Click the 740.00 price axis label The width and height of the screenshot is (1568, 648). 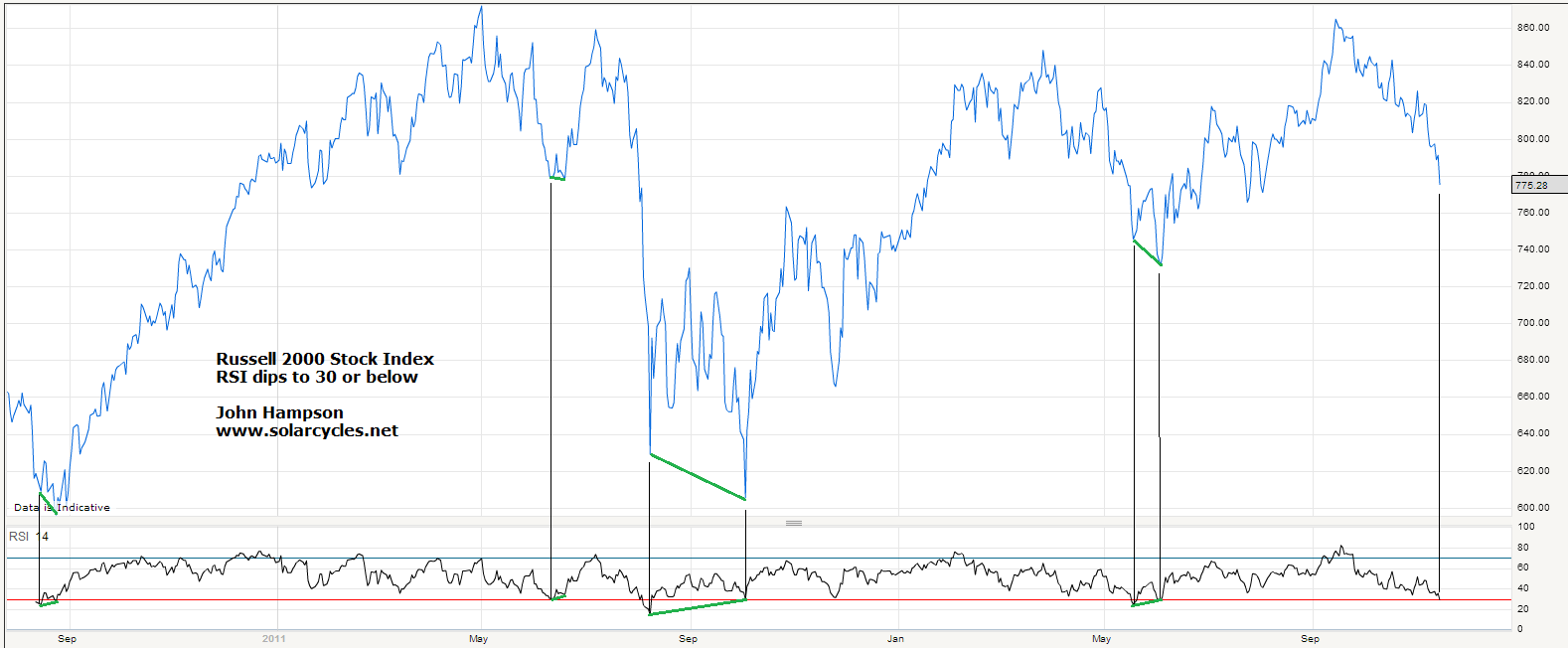1532,249
